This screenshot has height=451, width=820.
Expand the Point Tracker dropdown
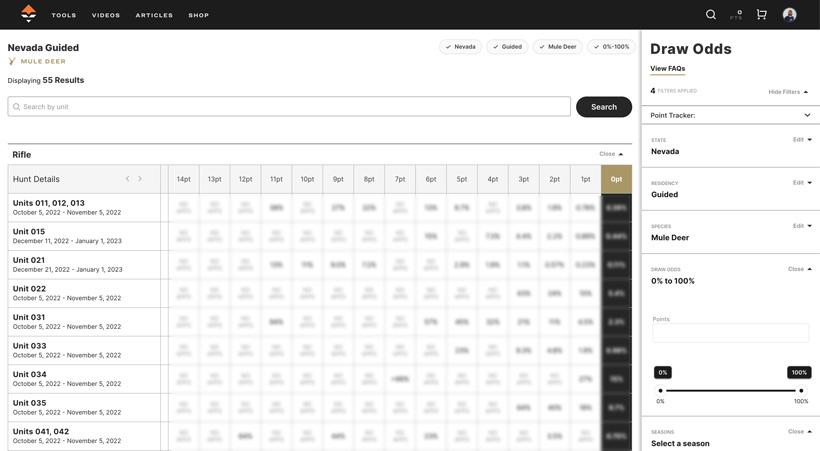(x=807, y=115)
